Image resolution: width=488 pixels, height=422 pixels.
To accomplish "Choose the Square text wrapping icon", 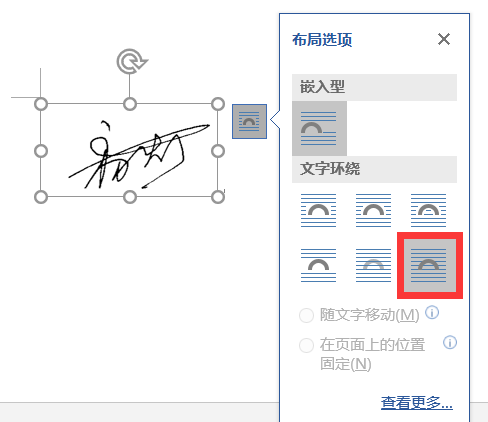I will (x=318, y=210).
